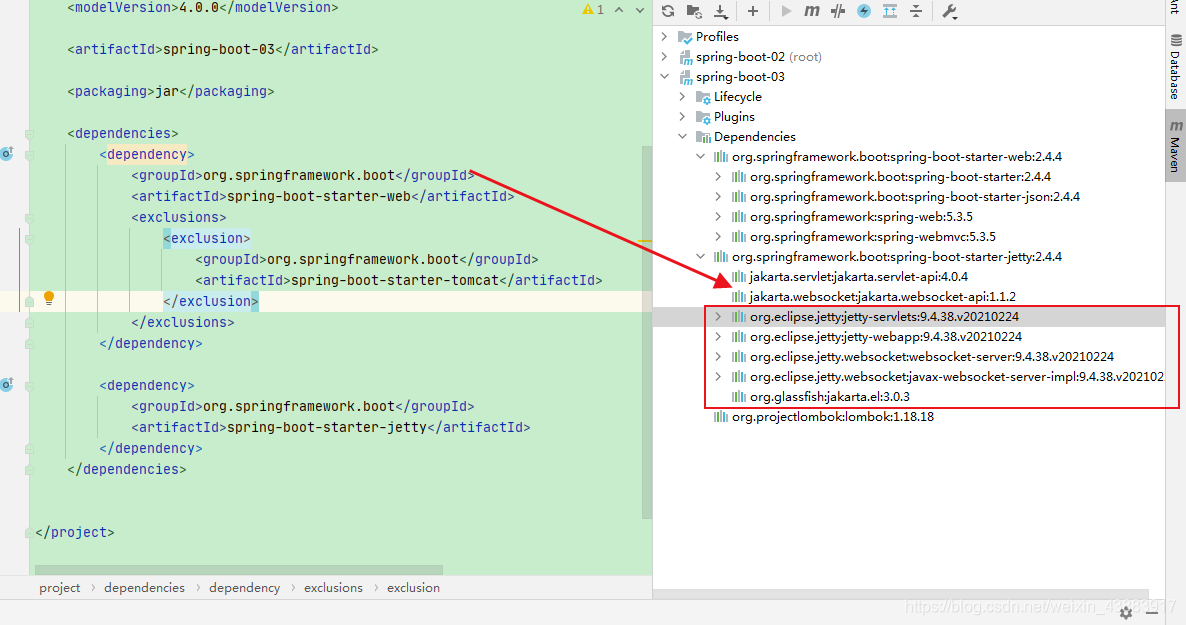Place cursor on packaging jar line

pos(170,92)
